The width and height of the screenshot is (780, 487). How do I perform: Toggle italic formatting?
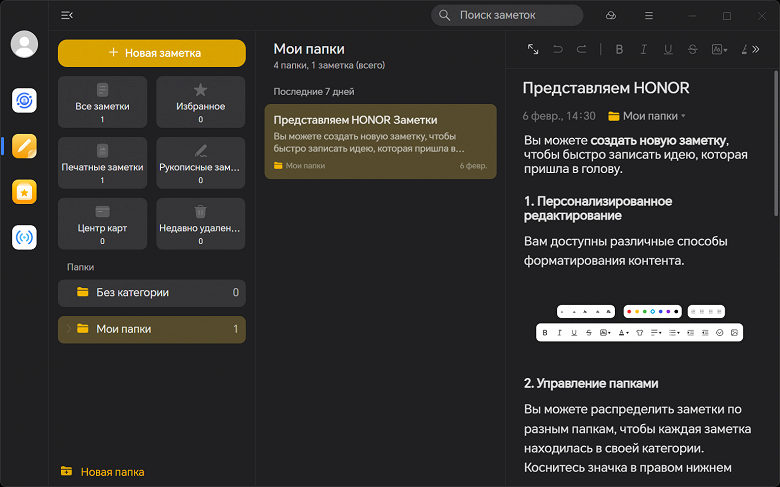(643, 49)
